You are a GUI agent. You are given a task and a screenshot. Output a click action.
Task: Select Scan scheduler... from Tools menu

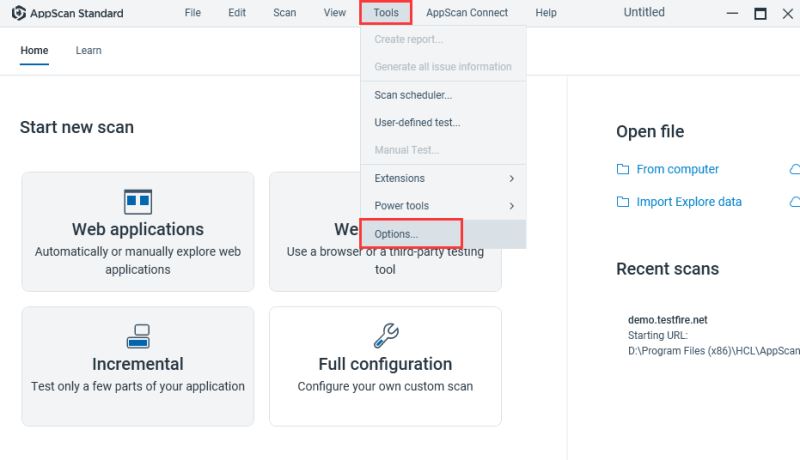443,95
